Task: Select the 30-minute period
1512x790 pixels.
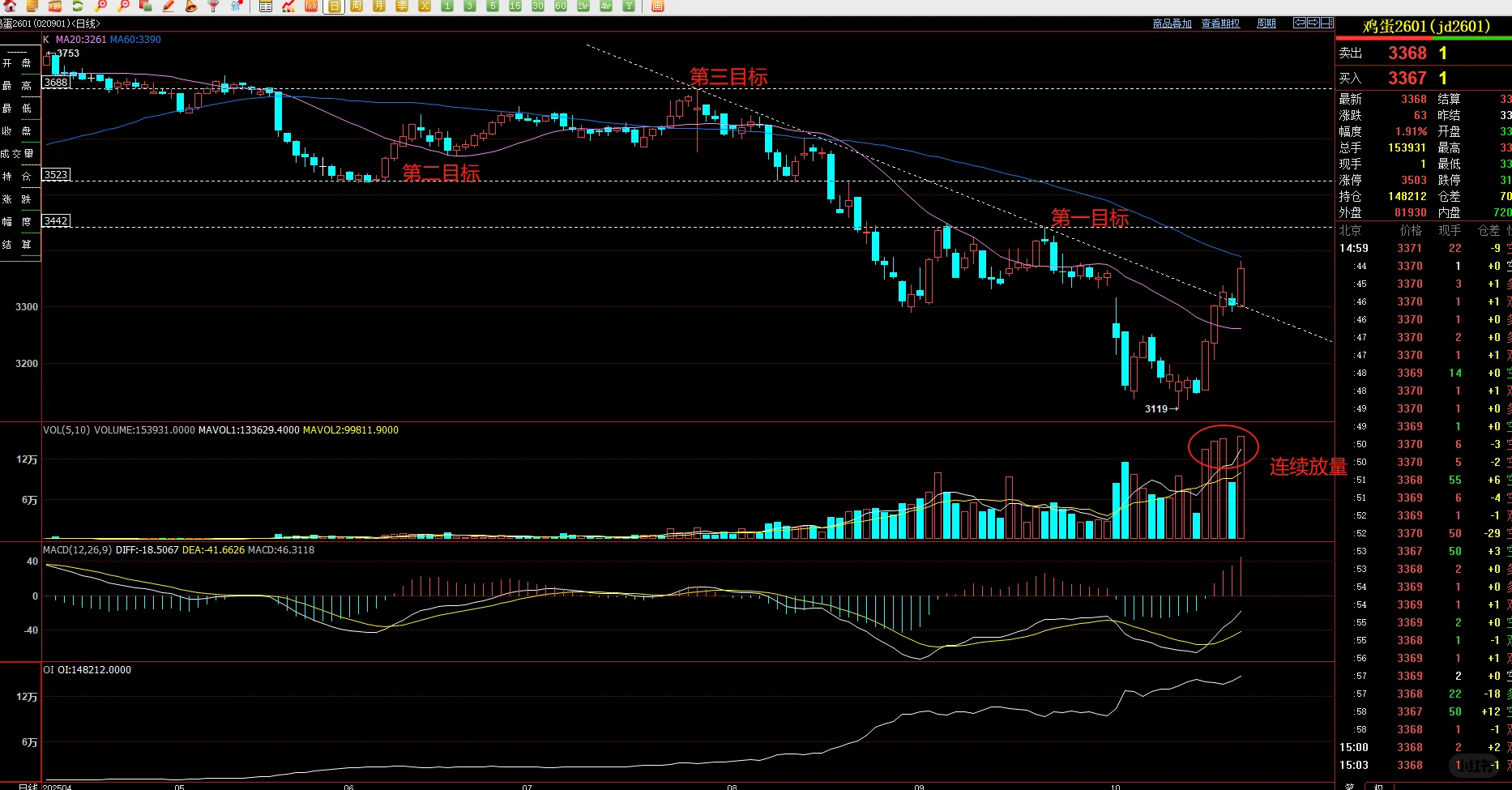Action: click(x=538, y=6)
